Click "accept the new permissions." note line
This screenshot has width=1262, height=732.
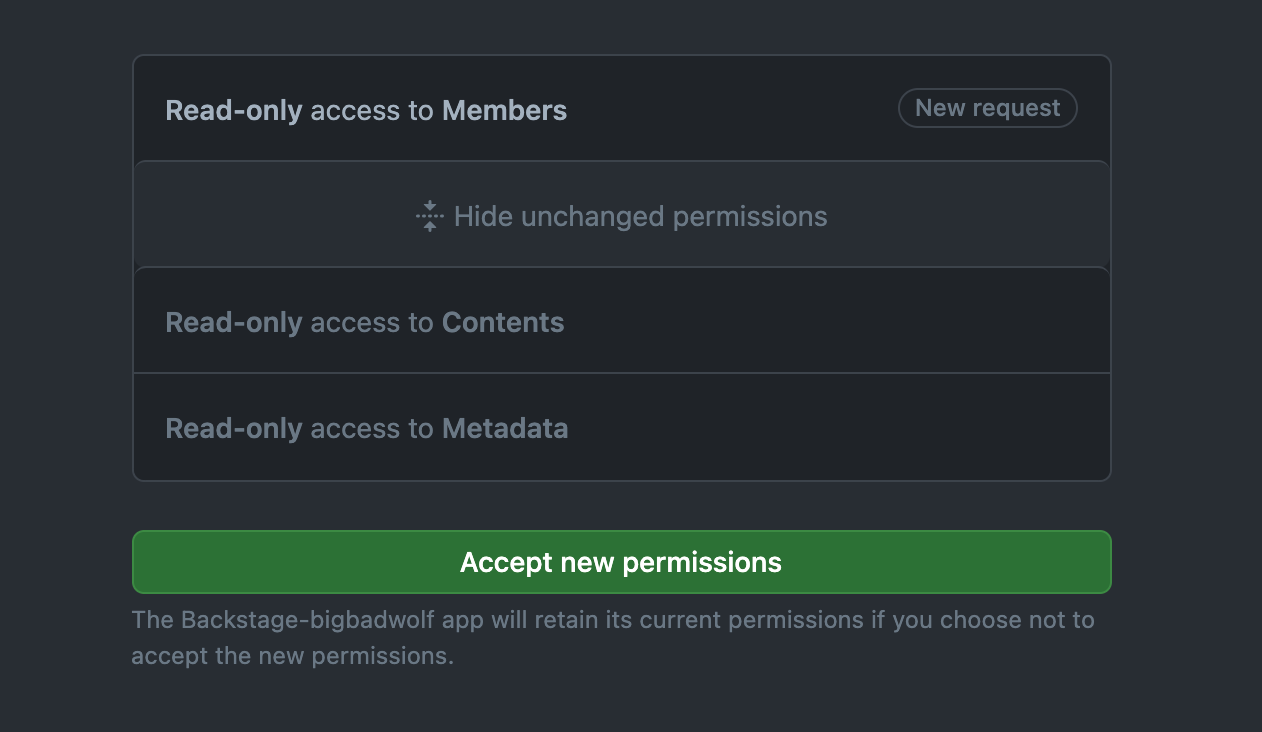pos(293,656)
